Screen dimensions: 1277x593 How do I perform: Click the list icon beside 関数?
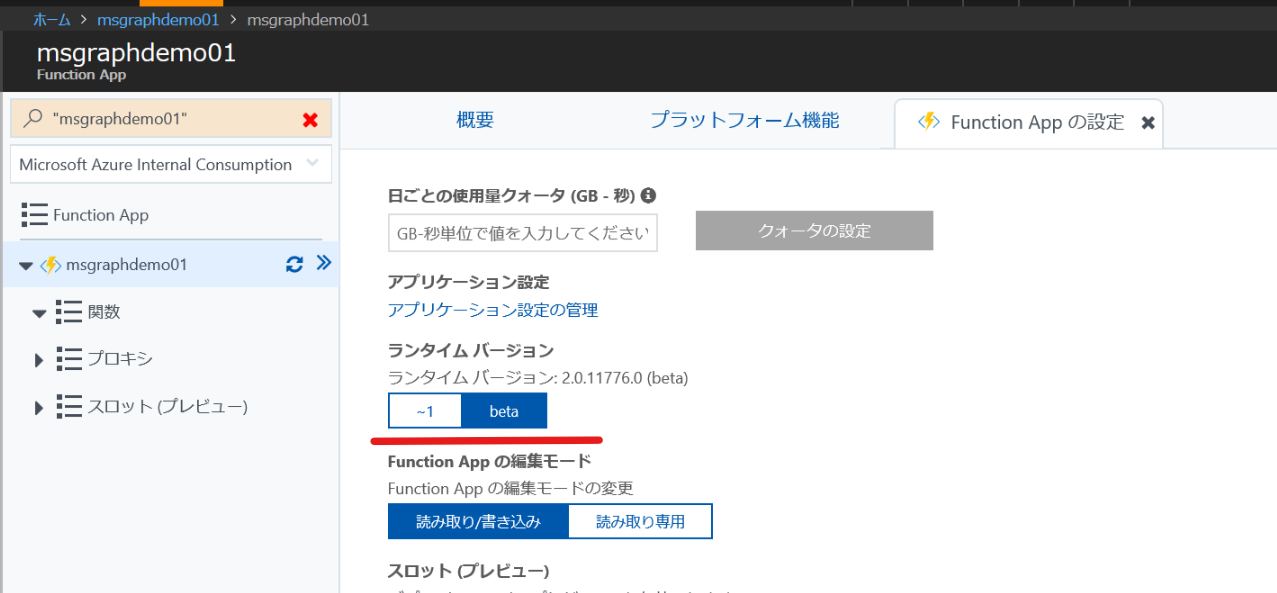tap(69, 312)
